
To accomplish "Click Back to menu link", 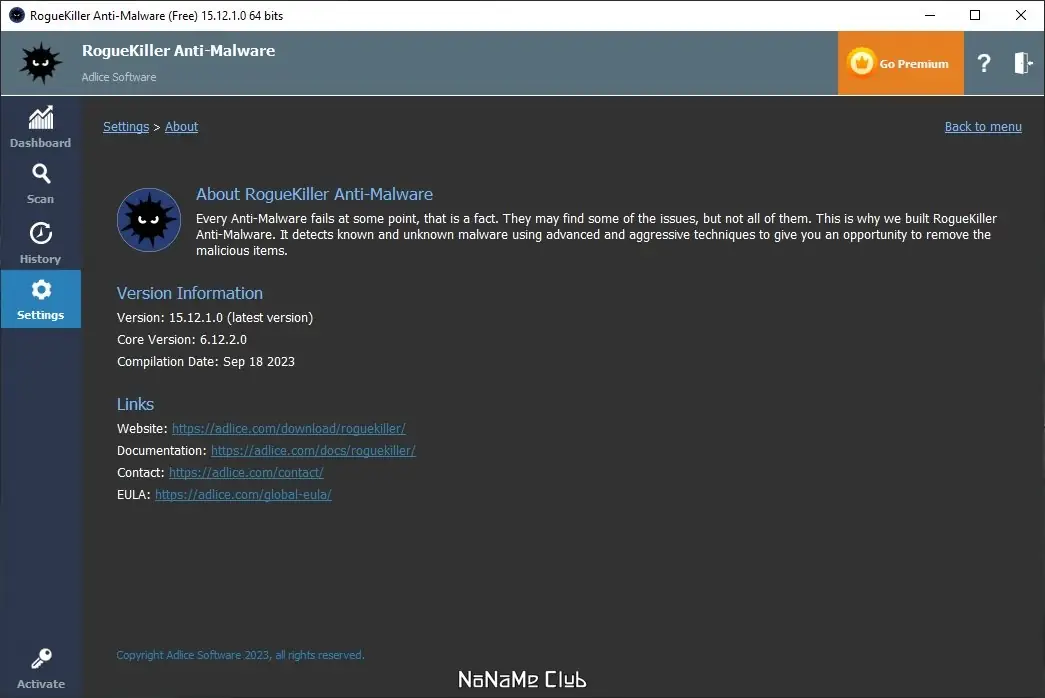I will [983, 127].
